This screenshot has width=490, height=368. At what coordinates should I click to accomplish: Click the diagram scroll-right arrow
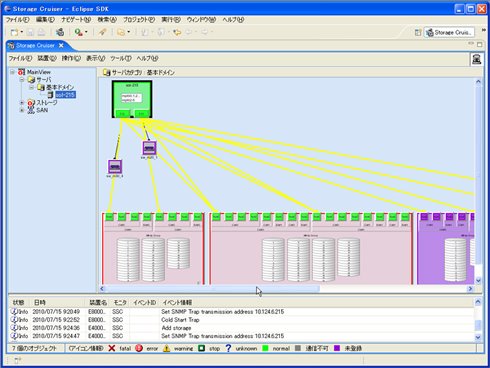coord(470,288)
